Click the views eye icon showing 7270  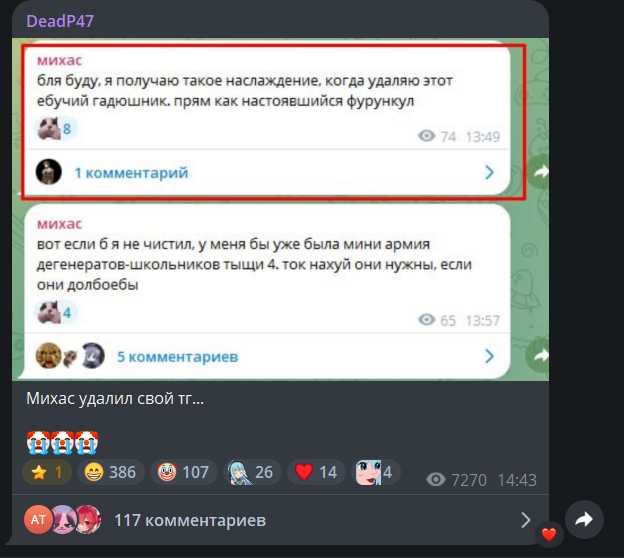coord(436,480)
